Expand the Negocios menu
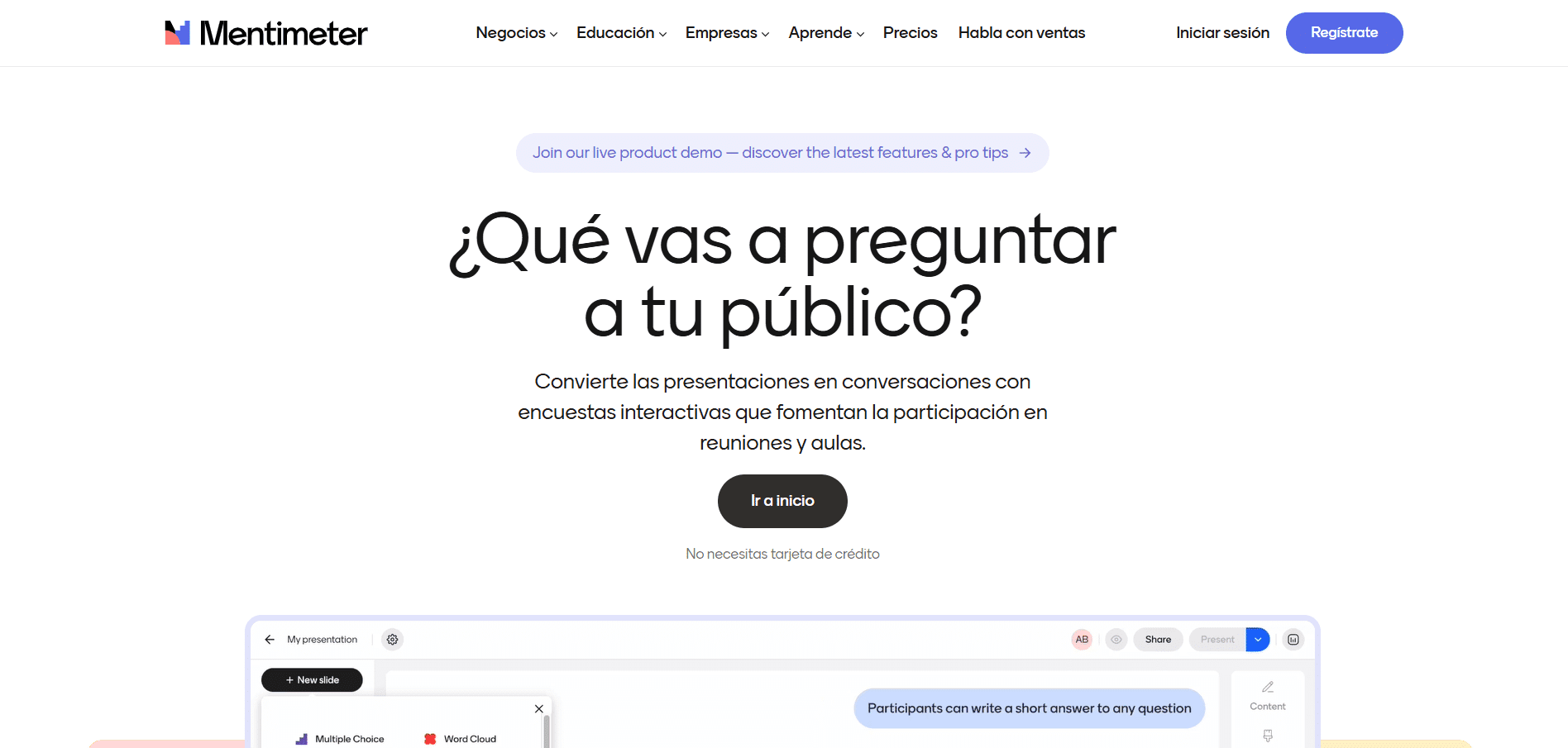 [x=516, y=33]
